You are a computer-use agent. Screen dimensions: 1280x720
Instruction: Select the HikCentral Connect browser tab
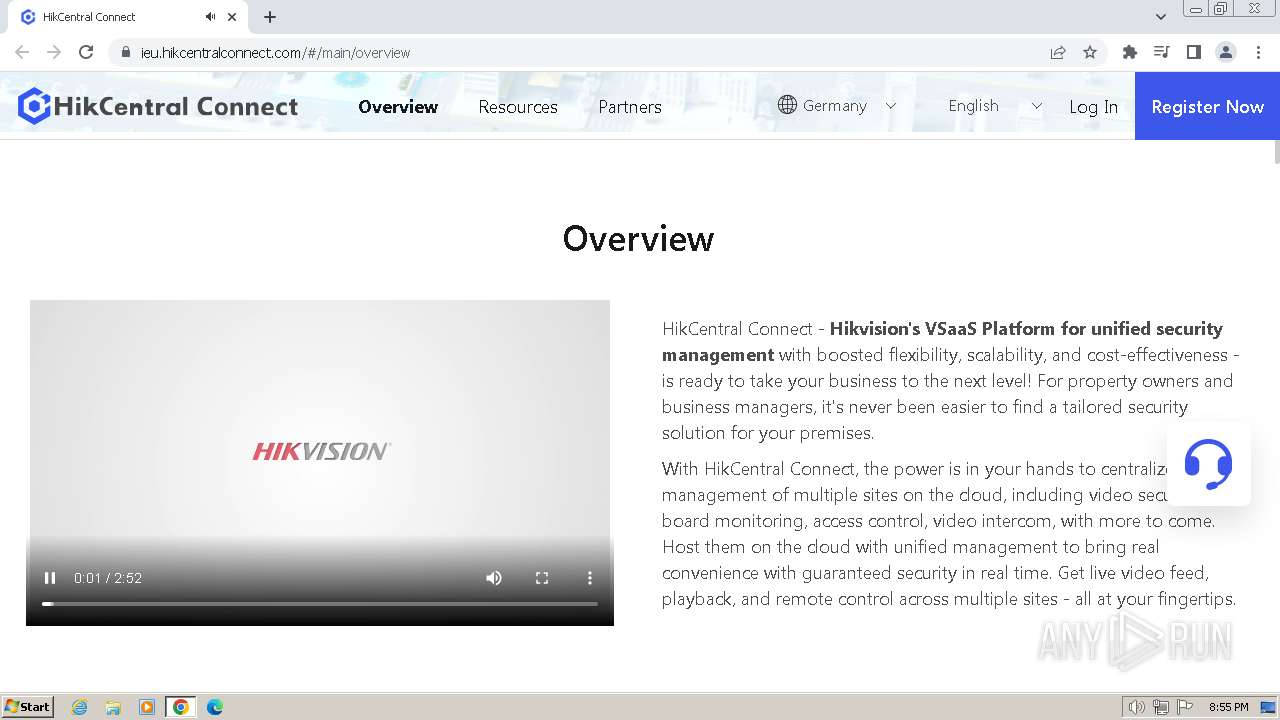(x=130, y=17)
